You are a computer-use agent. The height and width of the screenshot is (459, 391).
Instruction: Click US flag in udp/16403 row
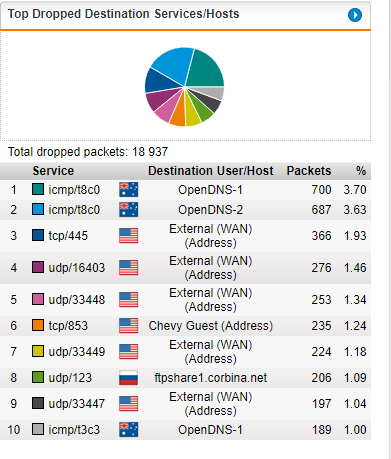click(129, 268)
